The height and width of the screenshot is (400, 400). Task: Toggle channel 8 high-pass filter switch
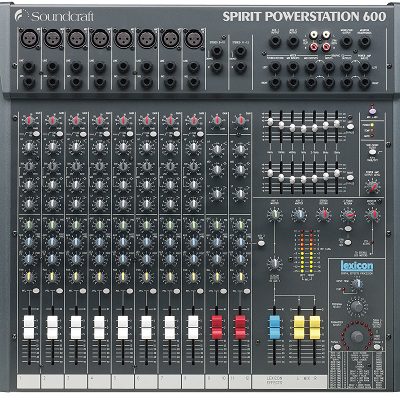pyautogui.click(x=200, y=134)
